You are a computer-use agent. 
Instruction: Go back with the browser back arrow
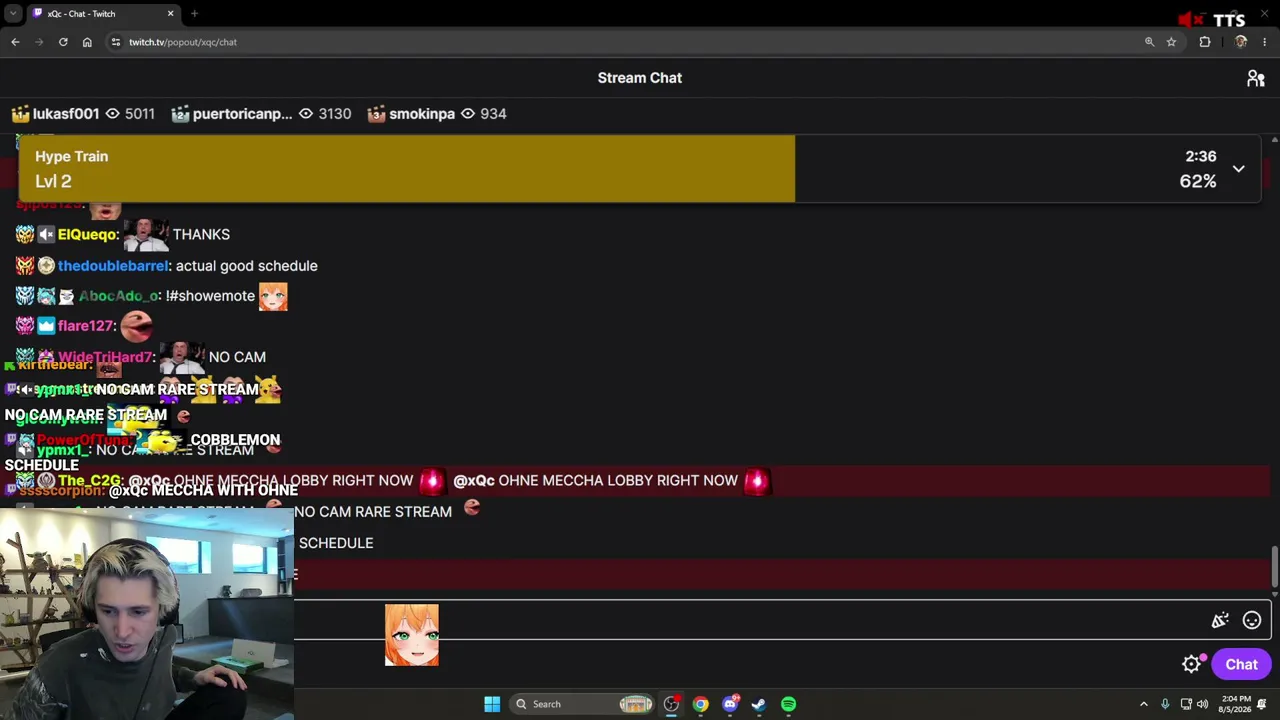(15, 42)
